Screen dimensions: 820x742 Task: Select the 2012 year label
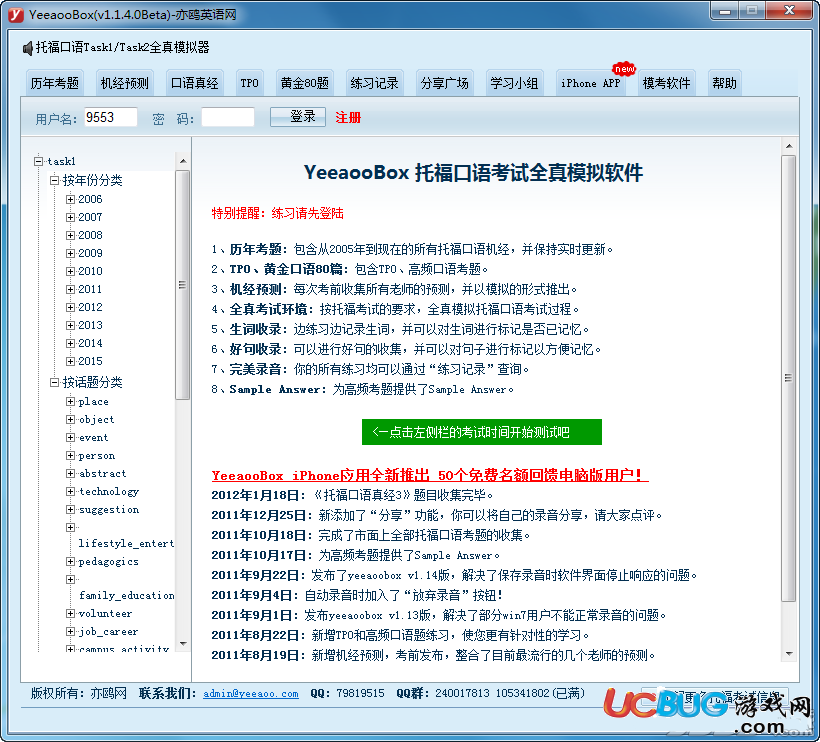click(90, 307)
